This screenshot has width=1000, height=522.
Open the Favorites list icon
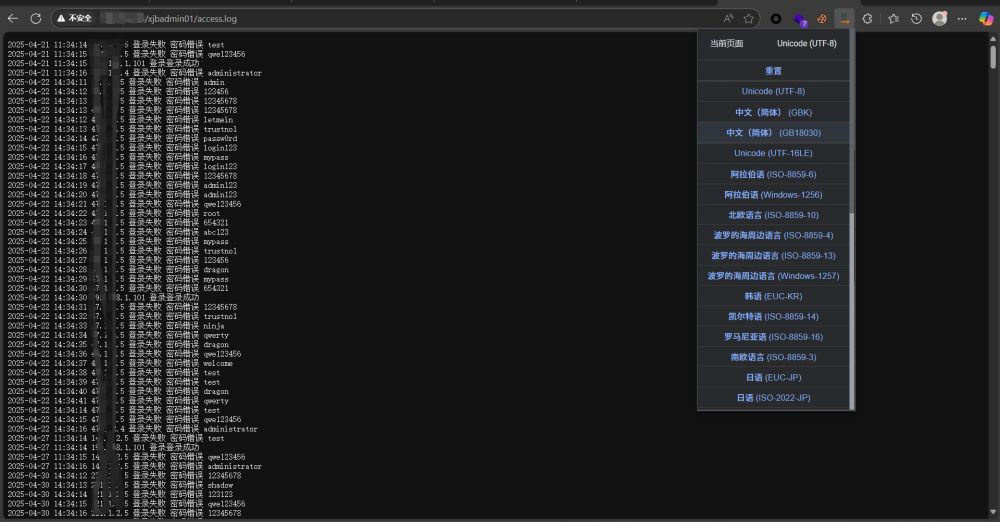[893, 18]
